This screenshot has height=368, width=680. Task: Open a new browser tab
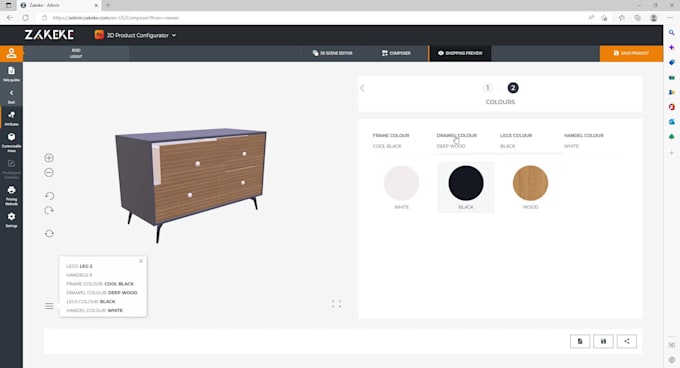(108, 5)
